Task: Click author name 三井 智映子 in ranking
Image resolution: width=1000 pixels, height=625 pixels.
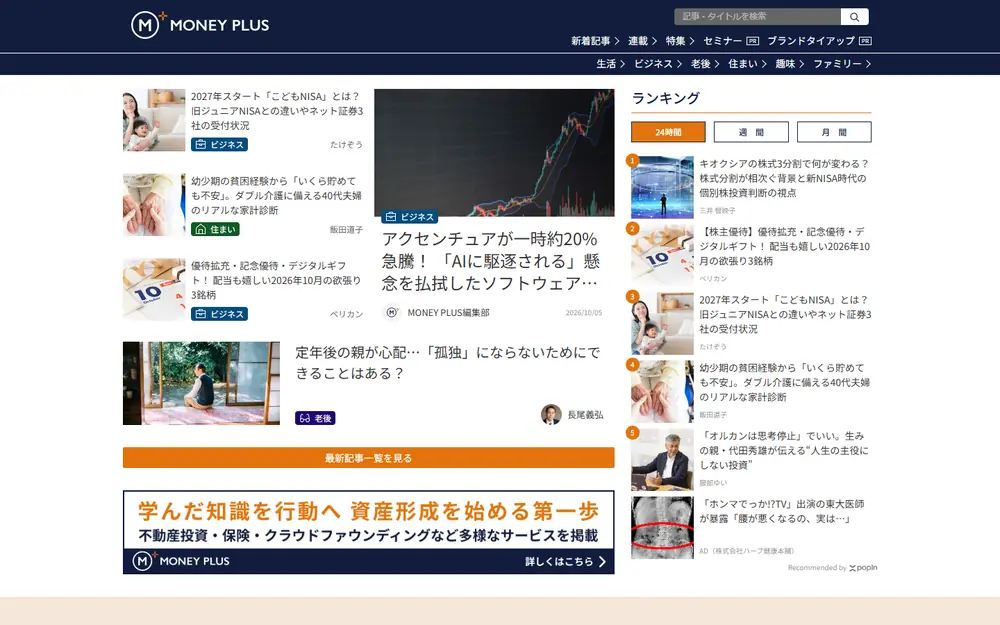Action: tap(717, 210)
